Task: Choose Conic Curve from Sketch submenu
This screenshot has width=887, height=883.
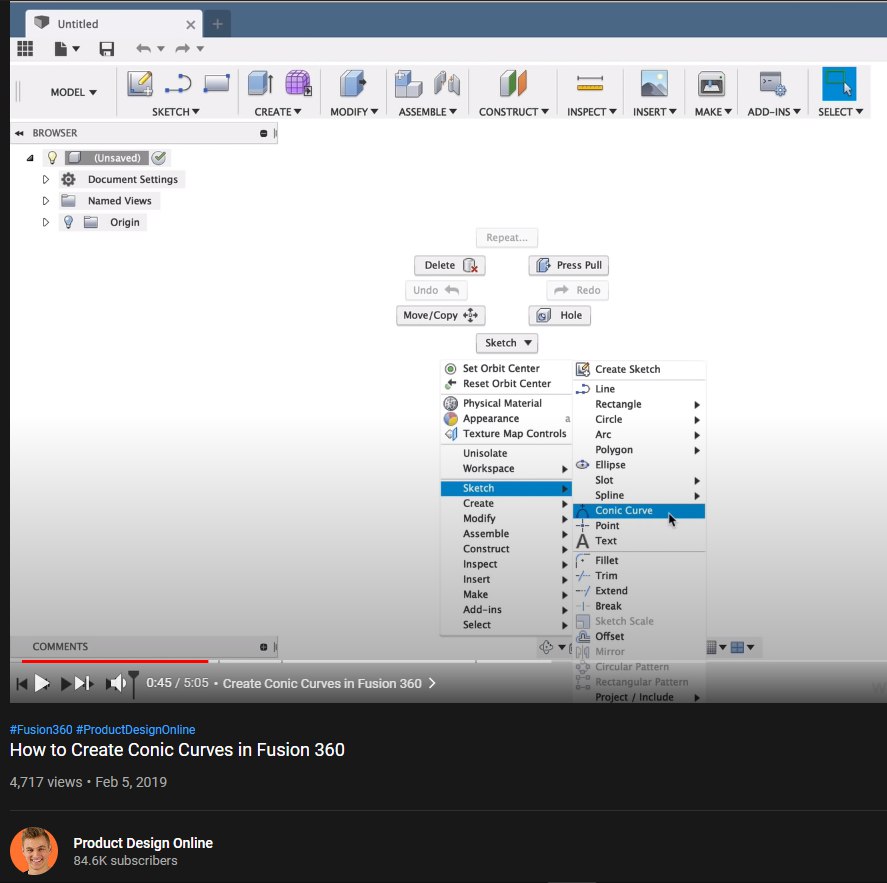Action: (639, 511)
